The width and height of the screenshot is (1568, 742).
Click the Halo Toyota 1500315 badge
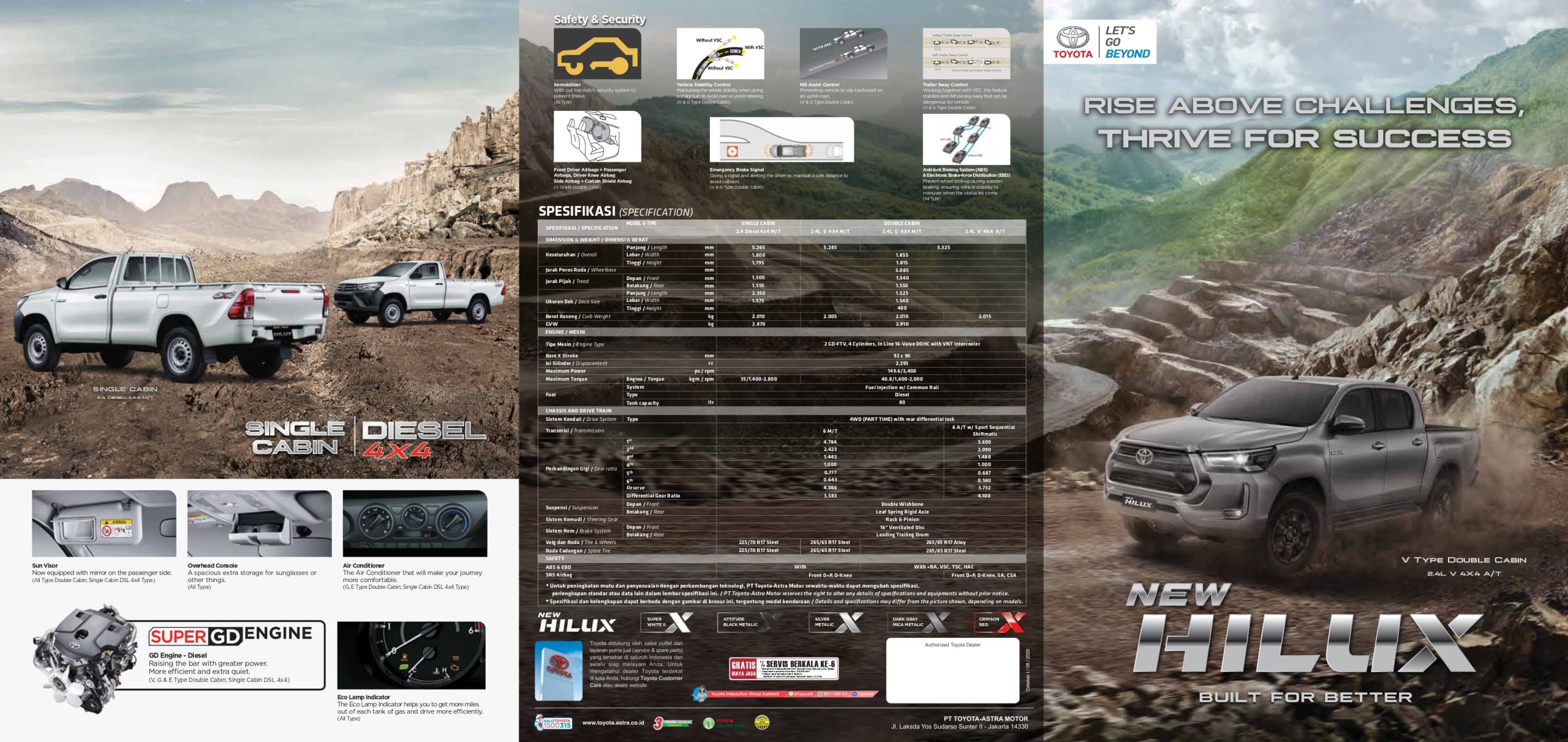553,723
